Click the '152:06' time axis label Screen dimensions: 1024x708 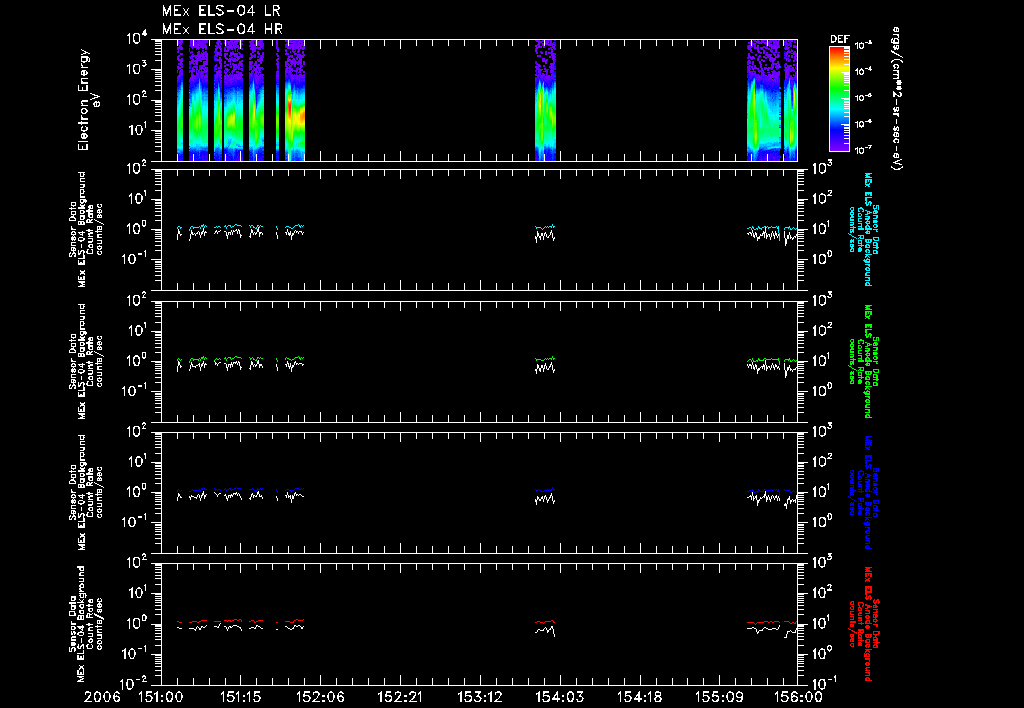(x=321, y=697)
